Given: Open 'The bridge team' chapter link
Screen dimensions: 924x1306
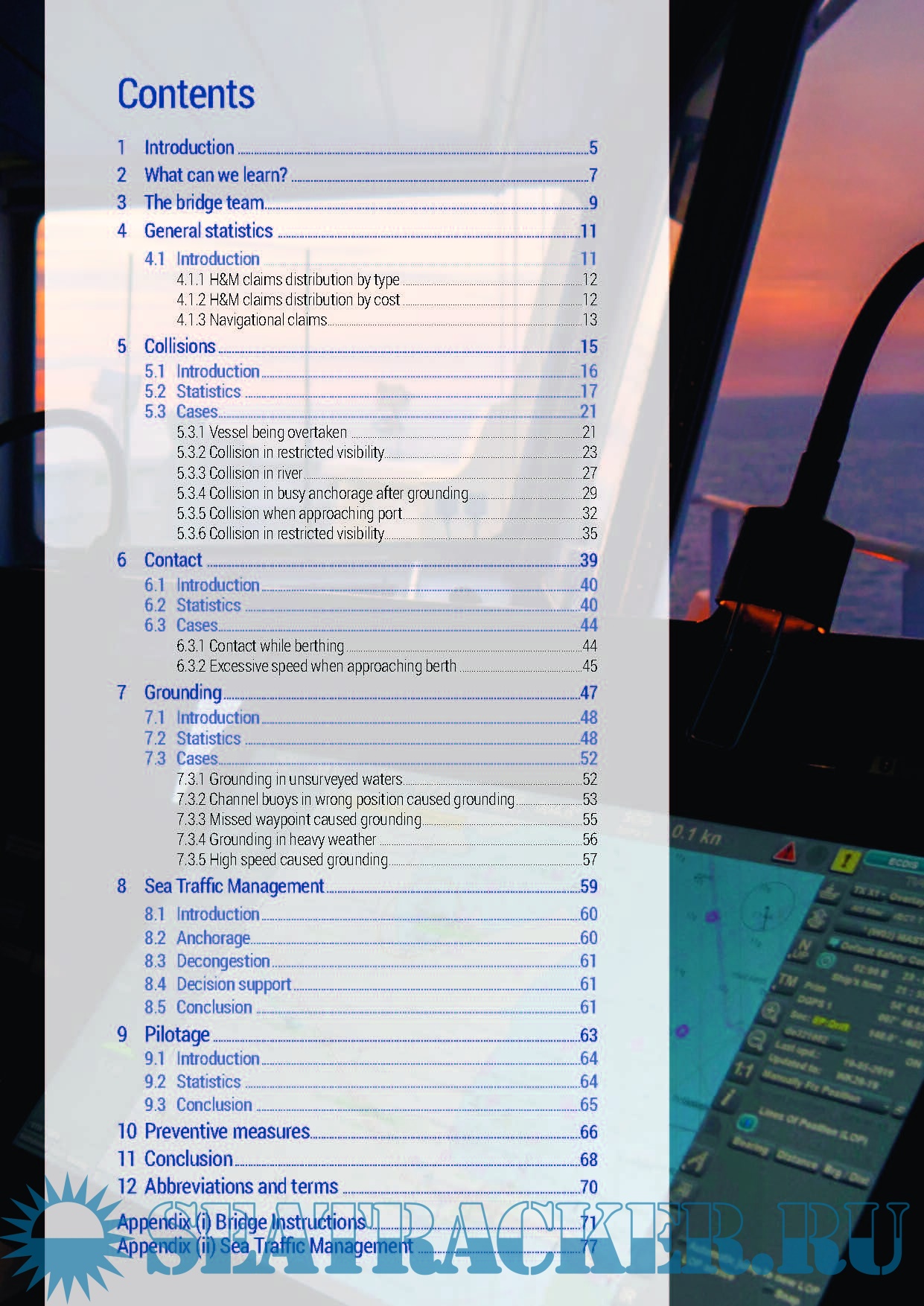Looking at the screenshot, I should tap(203, 203).
